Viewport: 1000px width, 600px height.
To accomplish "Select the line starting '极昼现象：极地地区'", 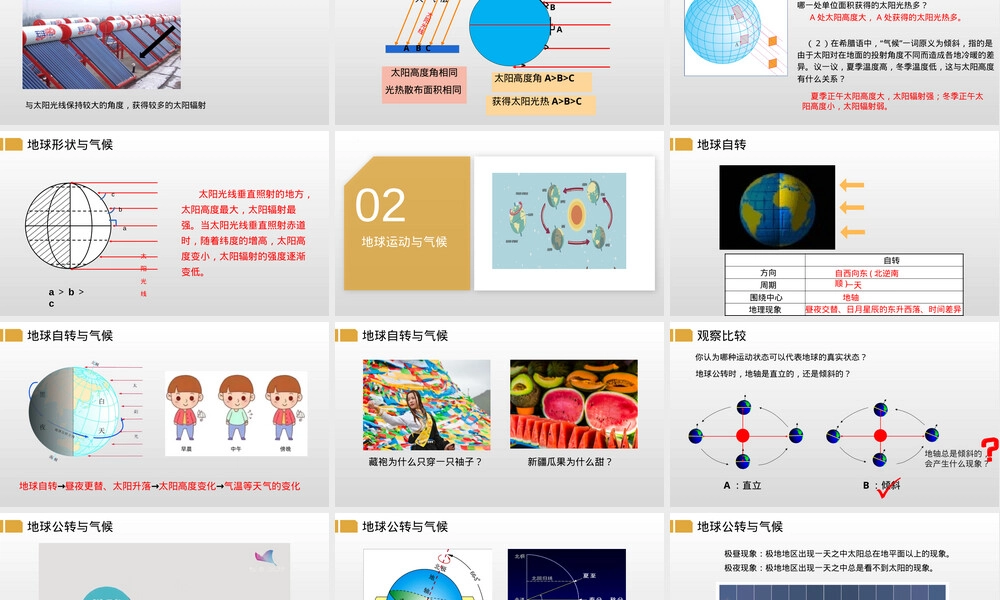I will (837, 553).
